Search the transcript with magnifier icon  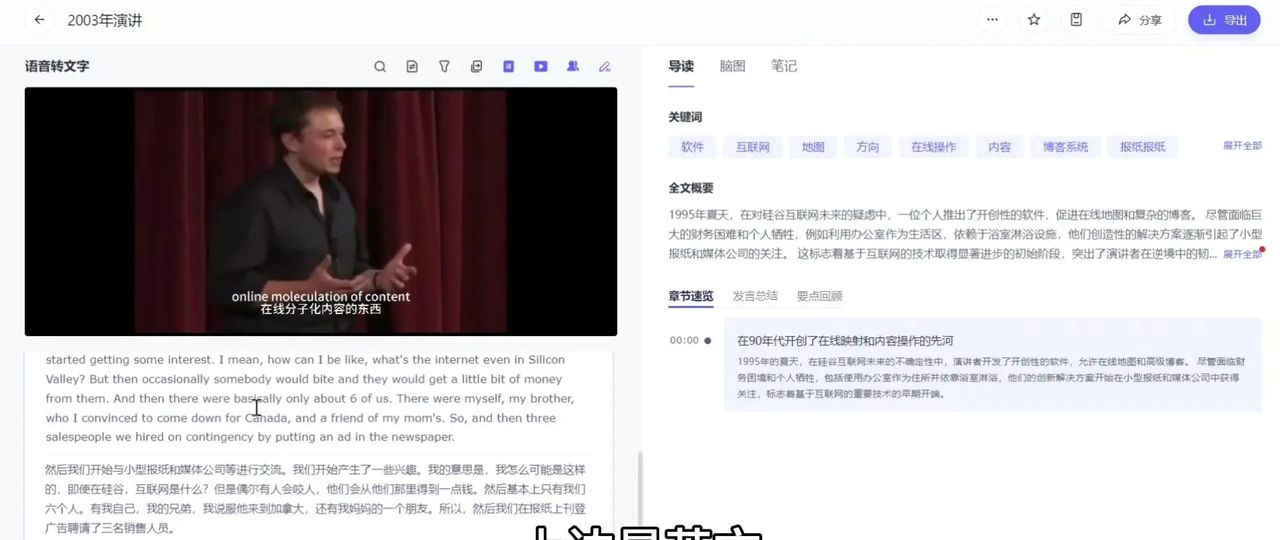point(380,67)
